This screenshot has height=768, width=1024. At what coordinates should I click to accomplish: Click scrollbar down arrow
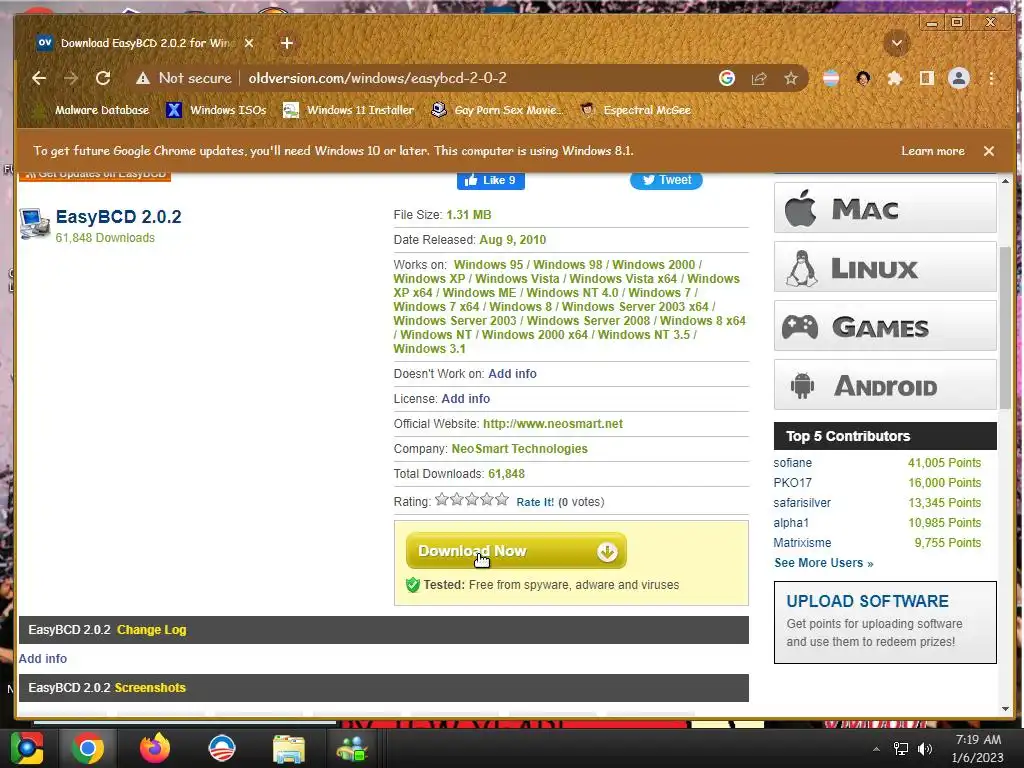(x=1005, y=709)
